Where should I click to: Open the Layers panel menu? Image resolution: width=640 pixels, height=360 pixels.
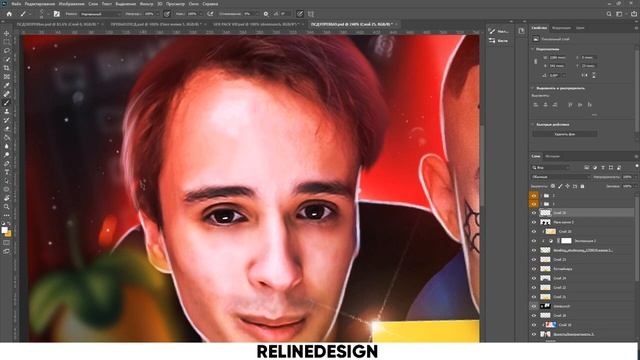(636, 157)
